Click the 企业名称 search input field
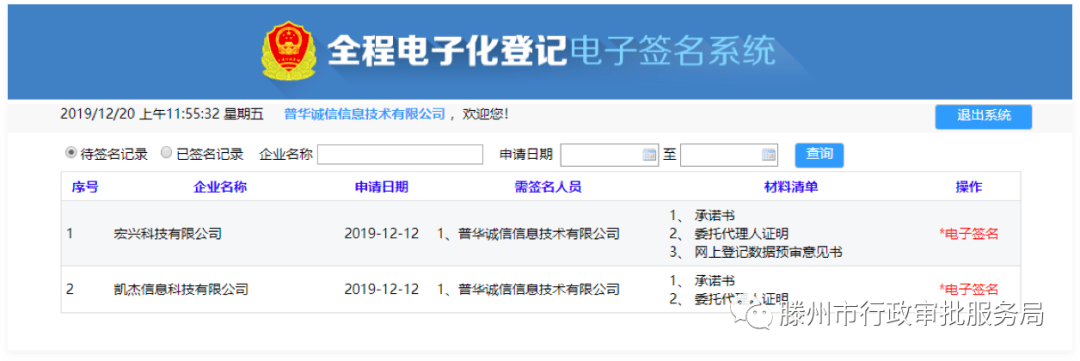This screenshot has height=361, width=1080. 400,154
